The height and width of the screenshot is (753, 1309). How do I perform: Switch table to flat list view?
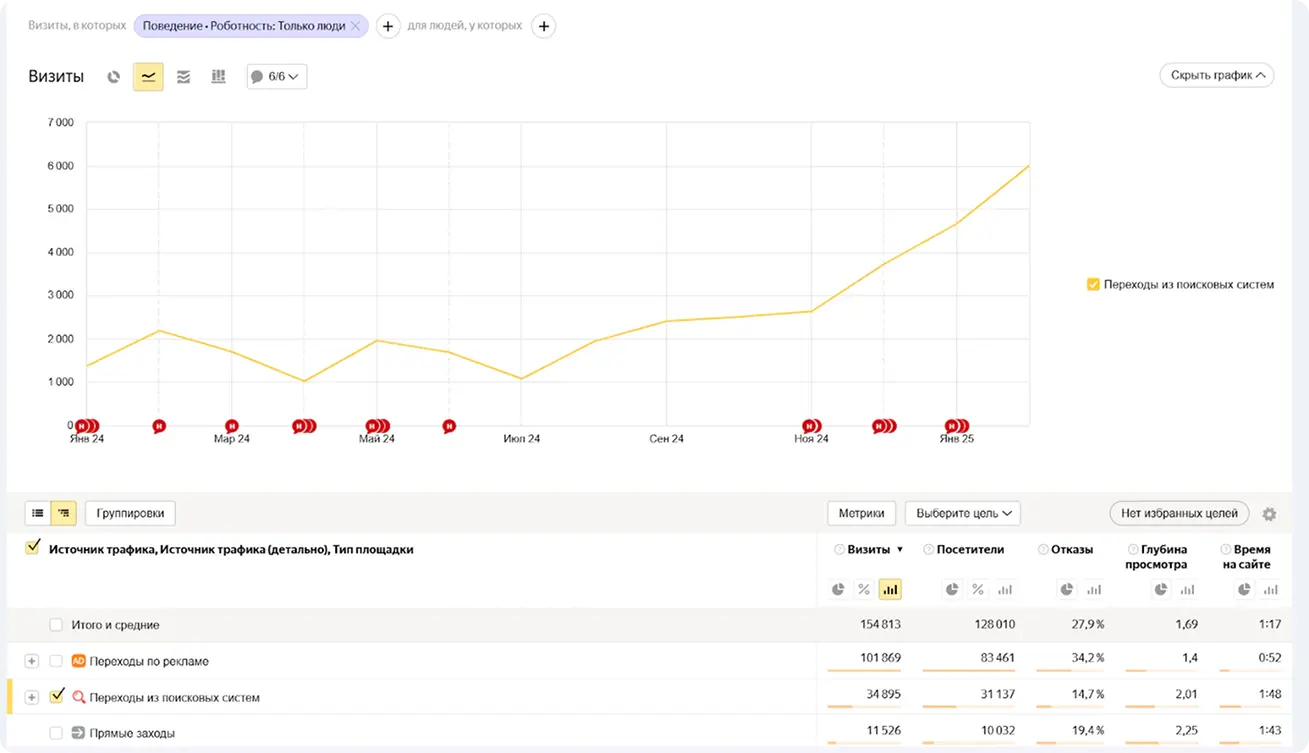[x=38, y=513]
